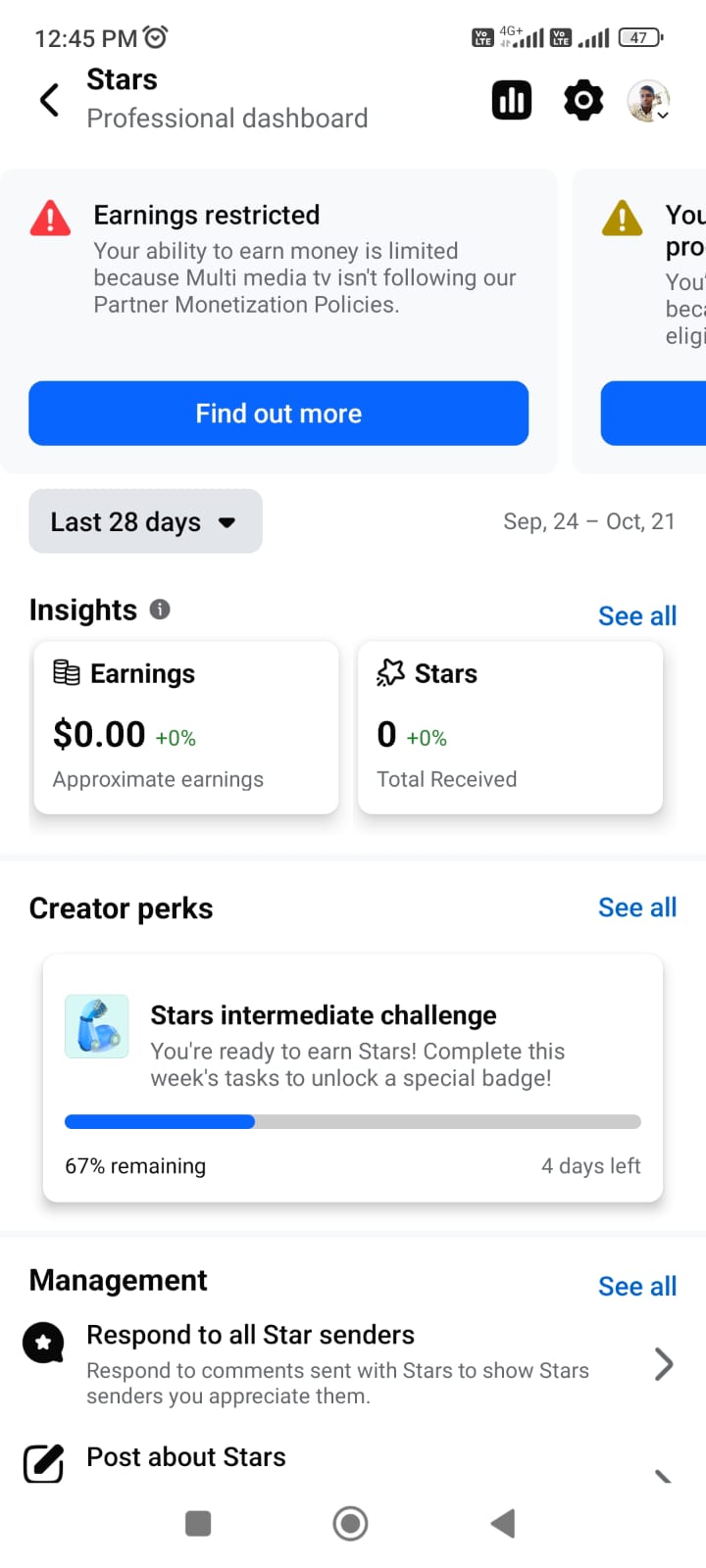Open See all for Insights

(637, 615)
